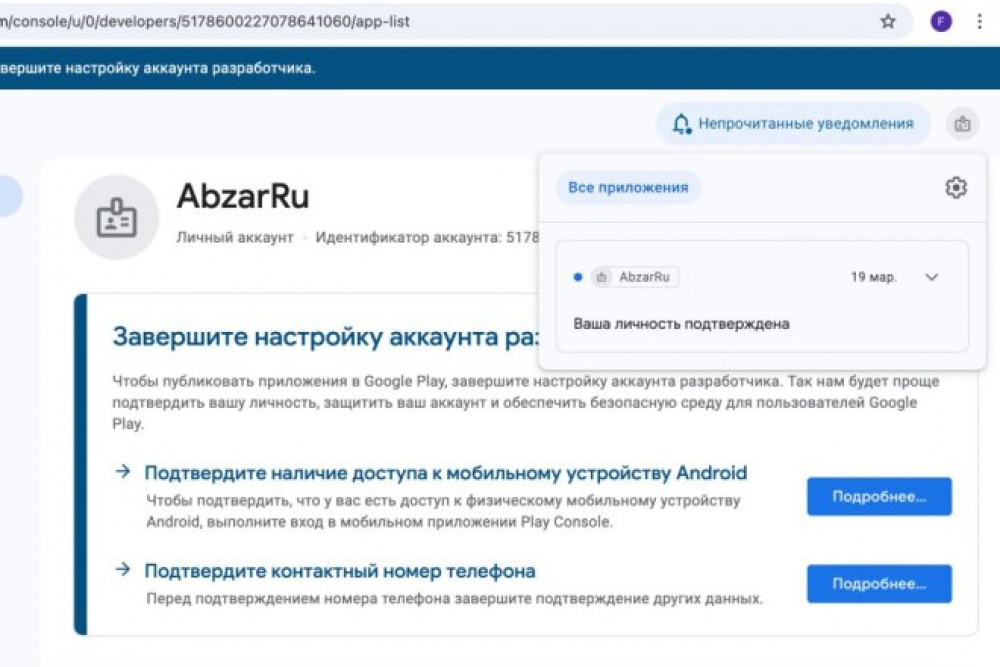Click 'Подробнее' for phone number confirmation
The height and width of the screenshot is (667, 1000).
pos(879,583)
